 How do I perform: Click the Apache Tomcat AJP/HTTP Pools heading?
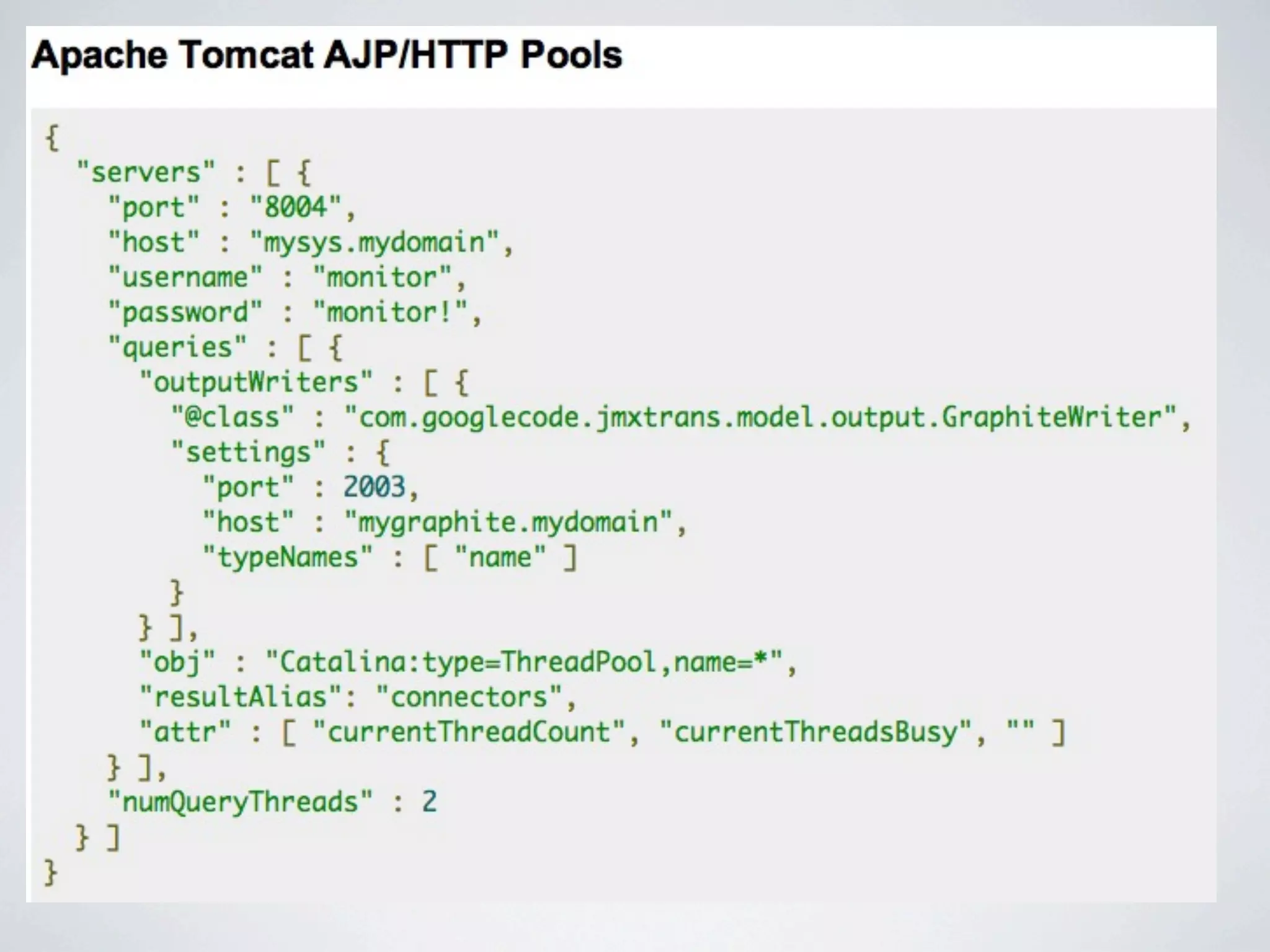click(326, 55)
